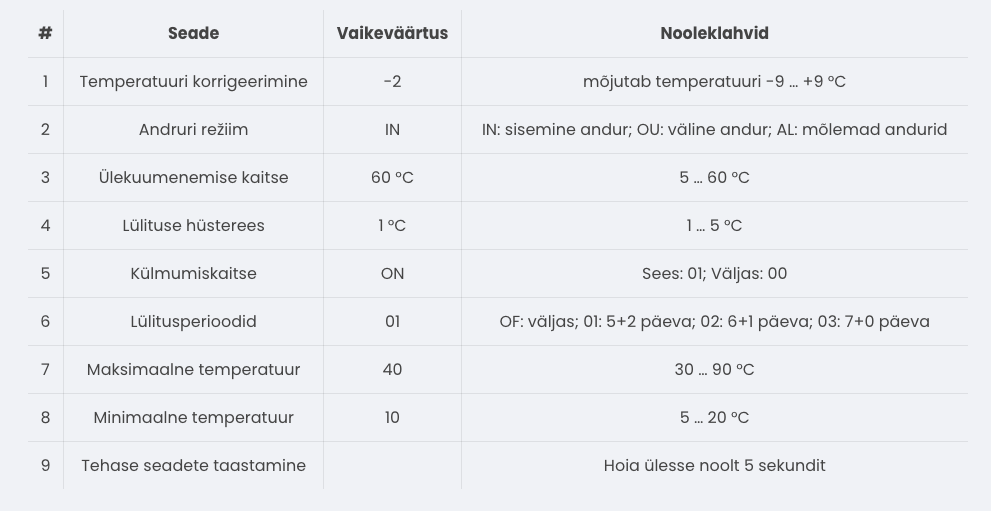Click the 'Vaikeväärtus' column header
This screenshot has width=991, height=511.
pyautogui.click(x=392, y=33)
